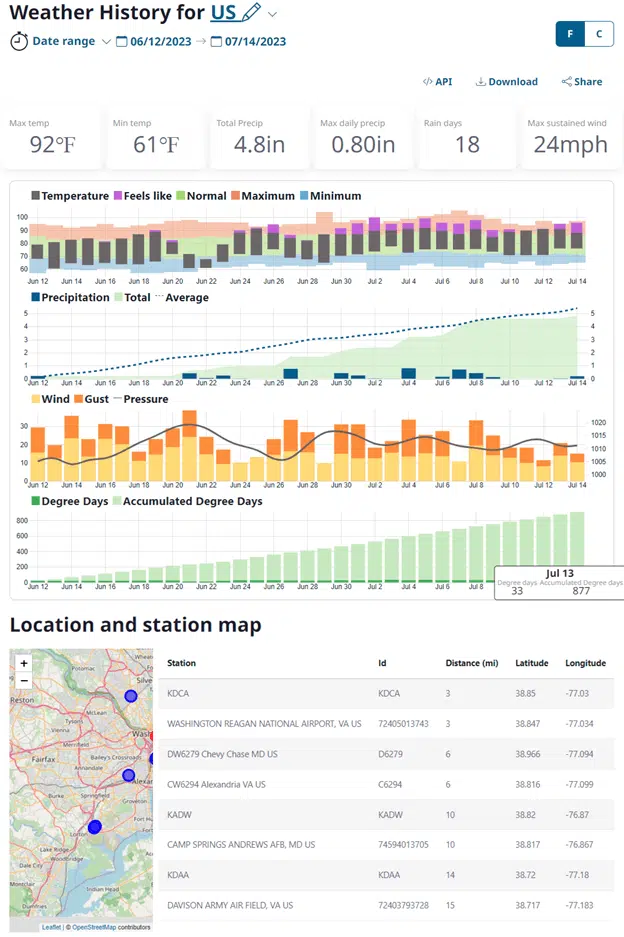Zoom out on the station map

tap(24, 681)
